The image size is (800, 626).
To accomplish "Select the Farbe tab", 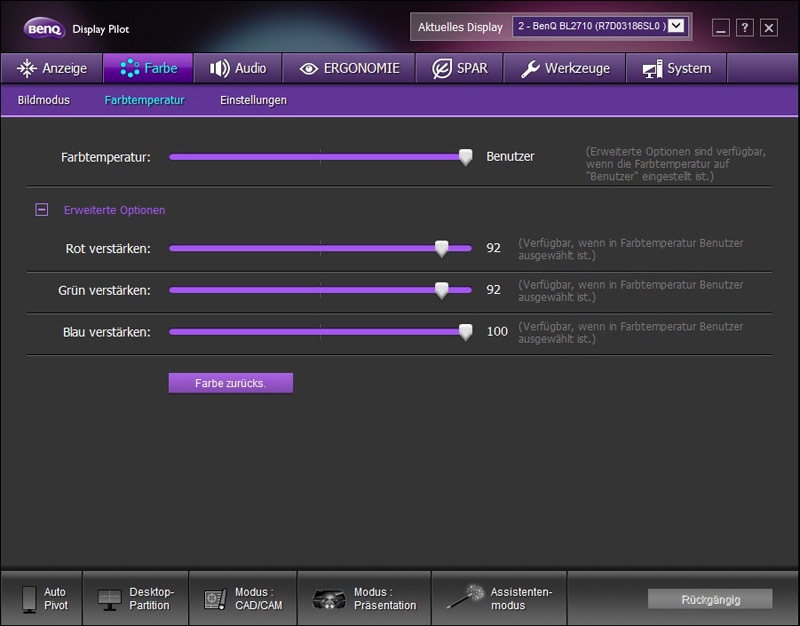I will point(148,68).
